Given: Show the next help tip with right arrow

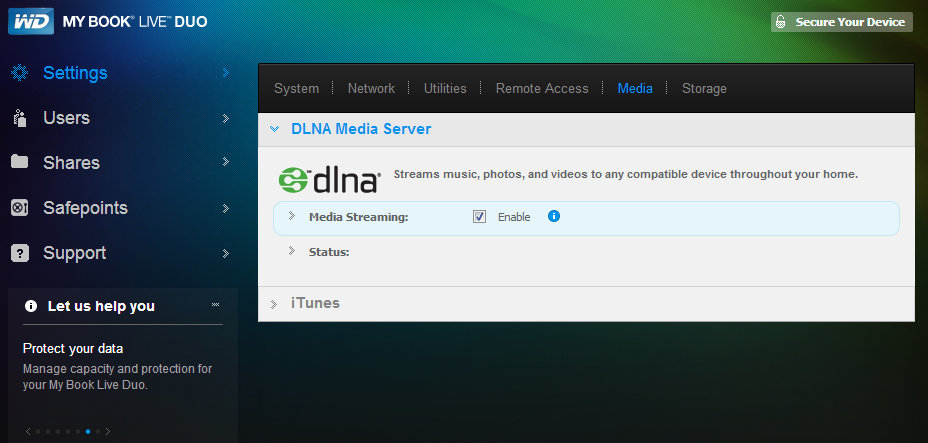Looking at the screenshot, I should (108, 431).
